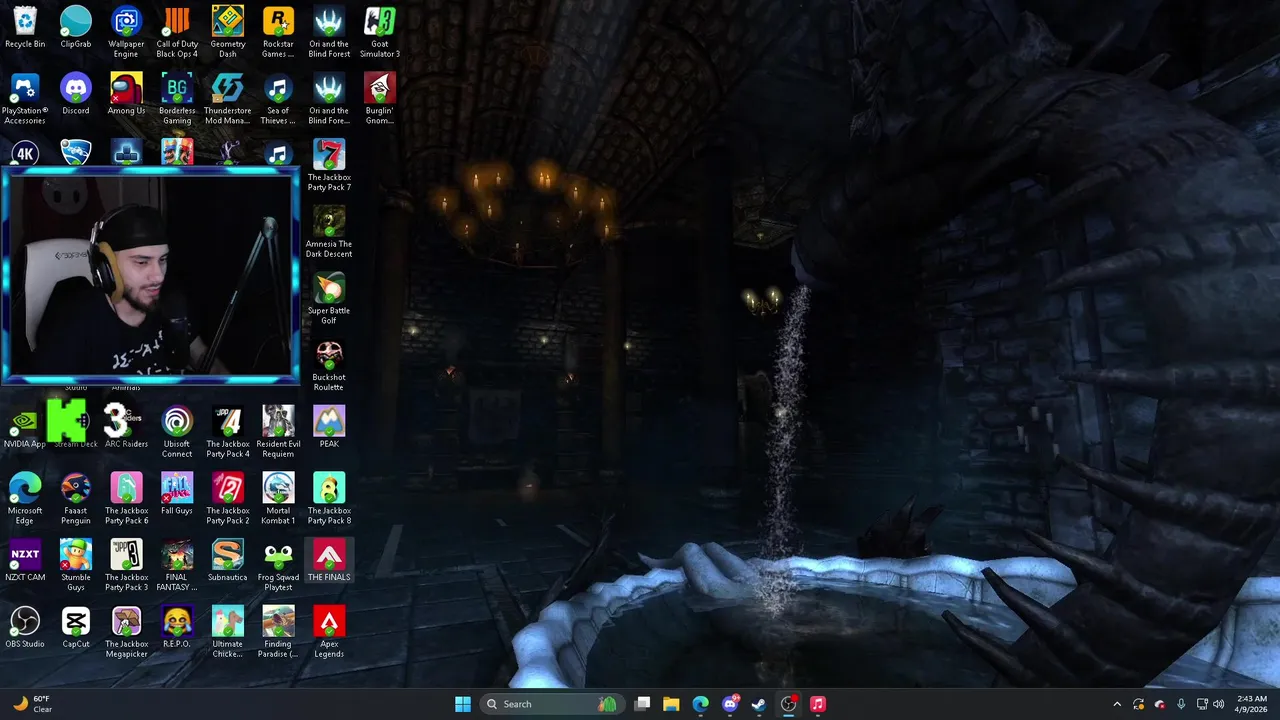Viewport: 1280px width, 720px height.
Task: Select The Jackbox Party Pack 7 icon
Action: pyautogui.click(x=329, y=166)
